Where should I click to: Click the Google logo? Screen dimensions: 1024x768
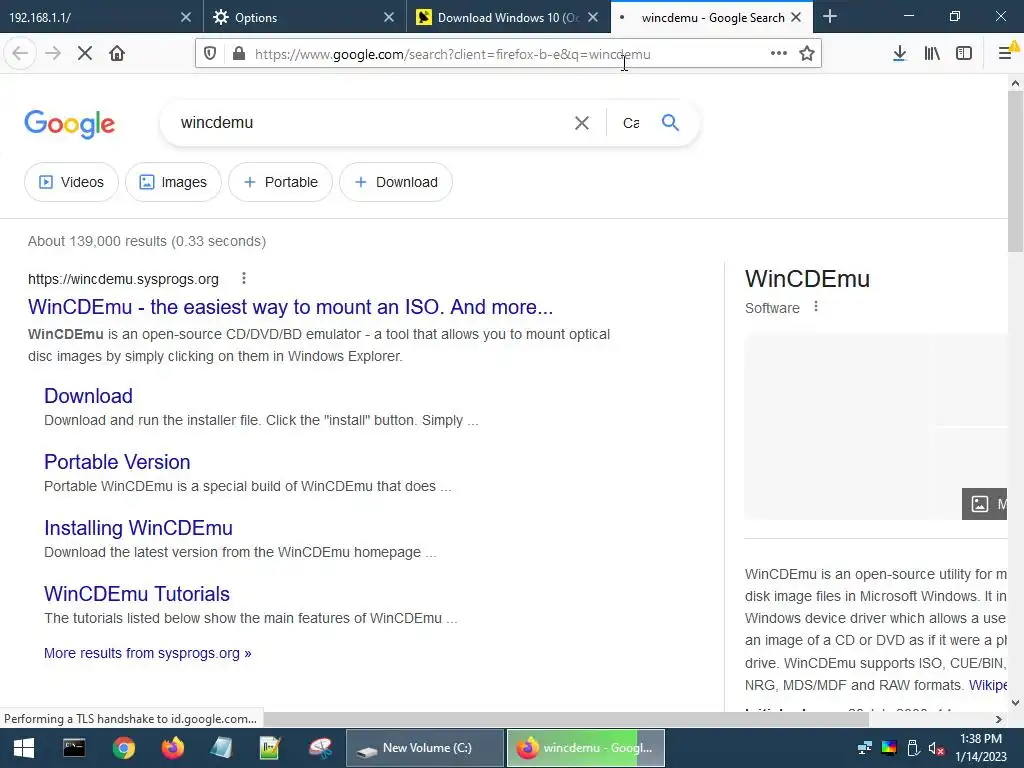(69, 124)
